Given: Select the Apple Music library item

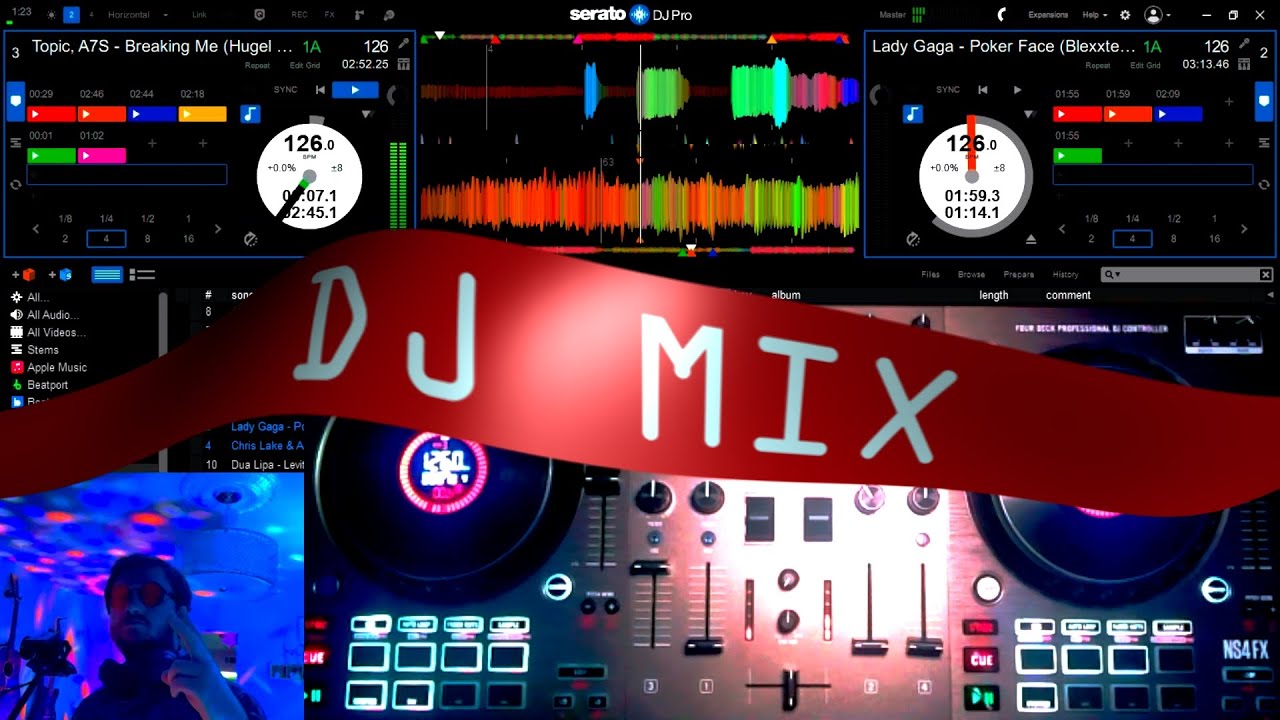Looking at the screenshot, I should coord(57,367).
